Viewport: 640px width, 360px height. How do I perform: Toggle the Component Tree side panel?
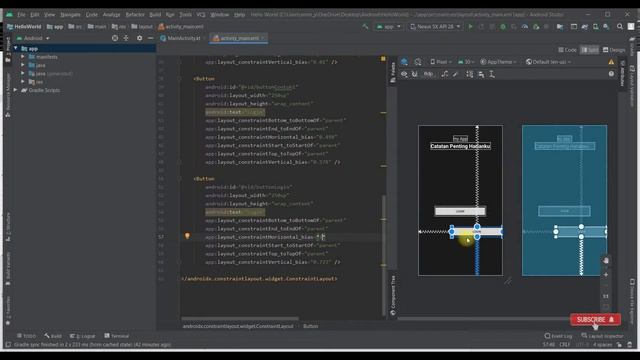pyautogui.click(x=393, y=296)
